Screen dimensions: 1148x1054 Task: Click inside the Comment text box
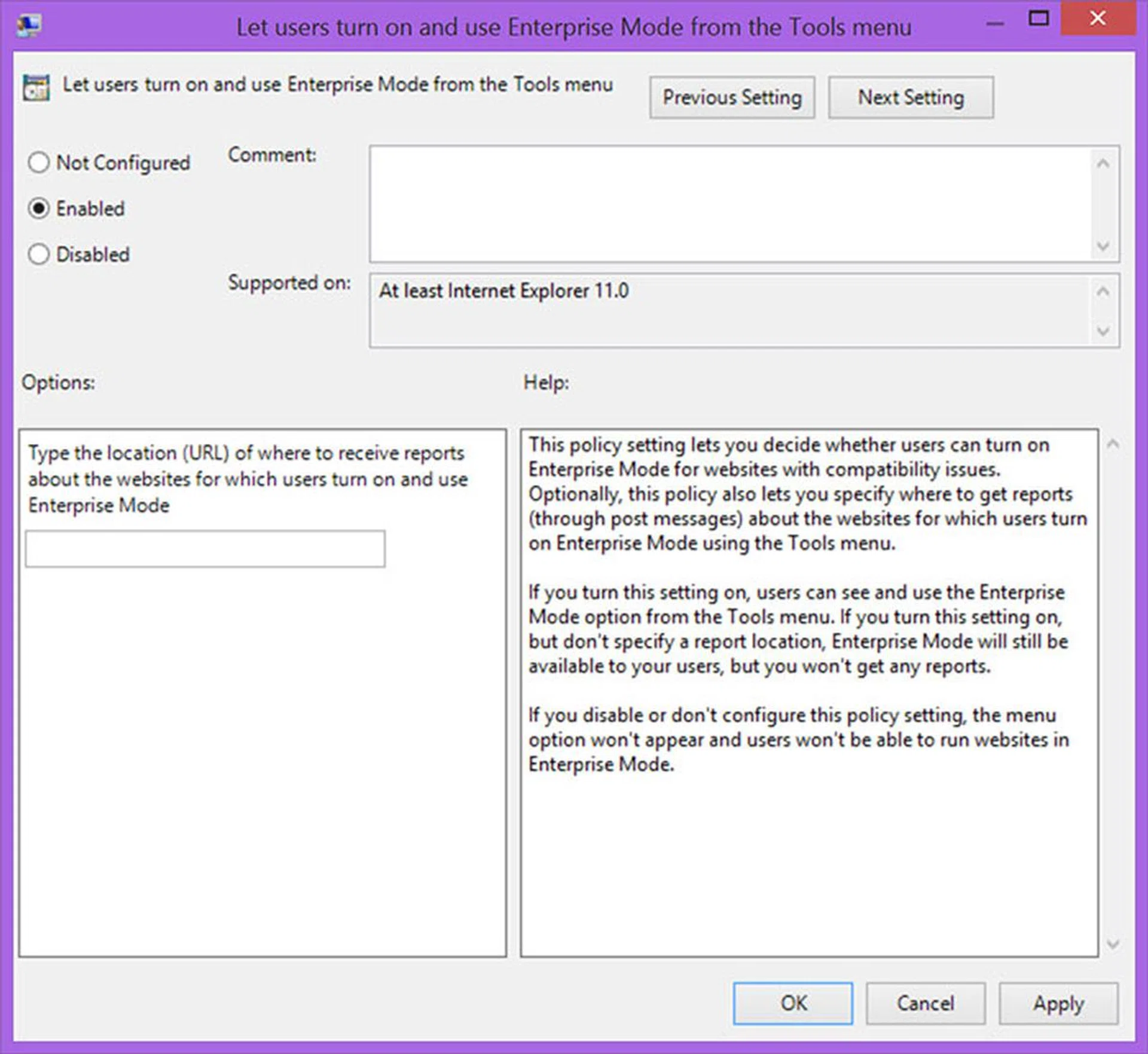coord(729,203)
